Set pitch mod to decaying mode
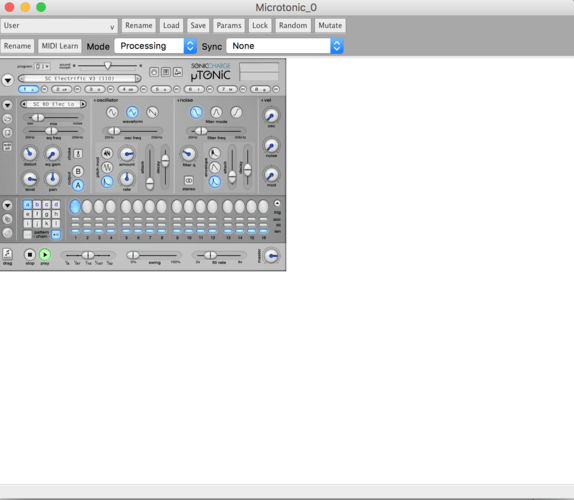The height and width of the screenshot is (500, 574). 107,182
